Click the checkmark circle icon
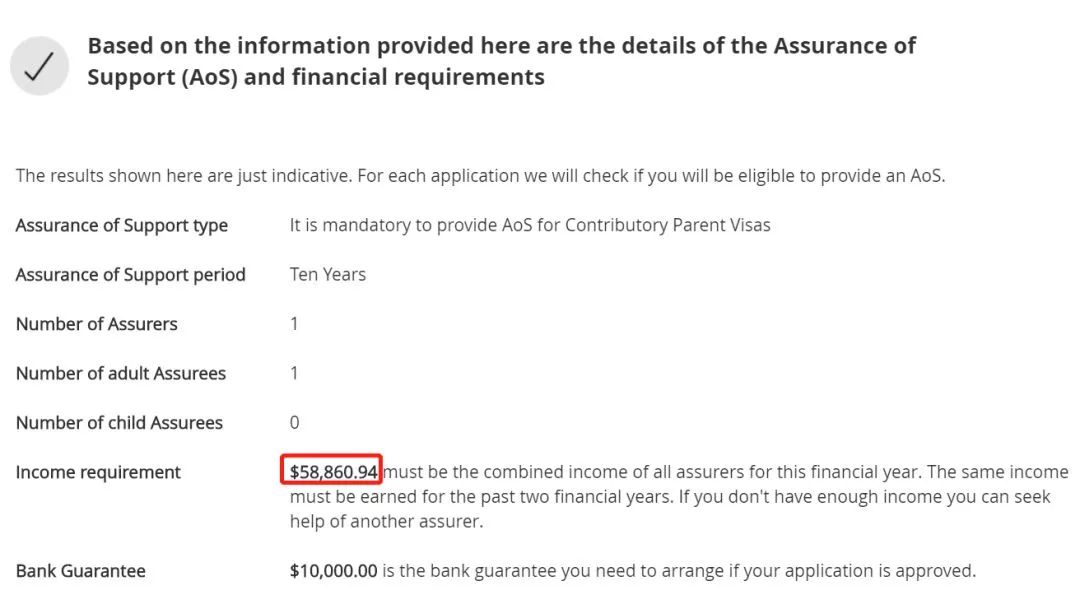This screenshot has width=1080, height=595. tap(40, 66)
